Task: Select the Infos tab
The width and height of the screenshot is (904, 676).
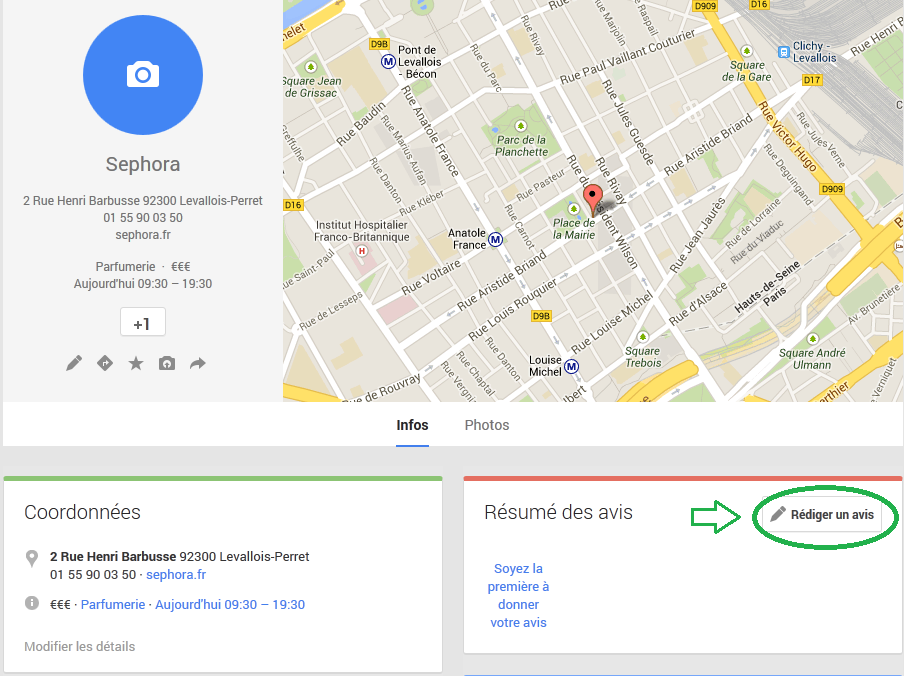Action: pyautogui.click(x=412, y=425)
